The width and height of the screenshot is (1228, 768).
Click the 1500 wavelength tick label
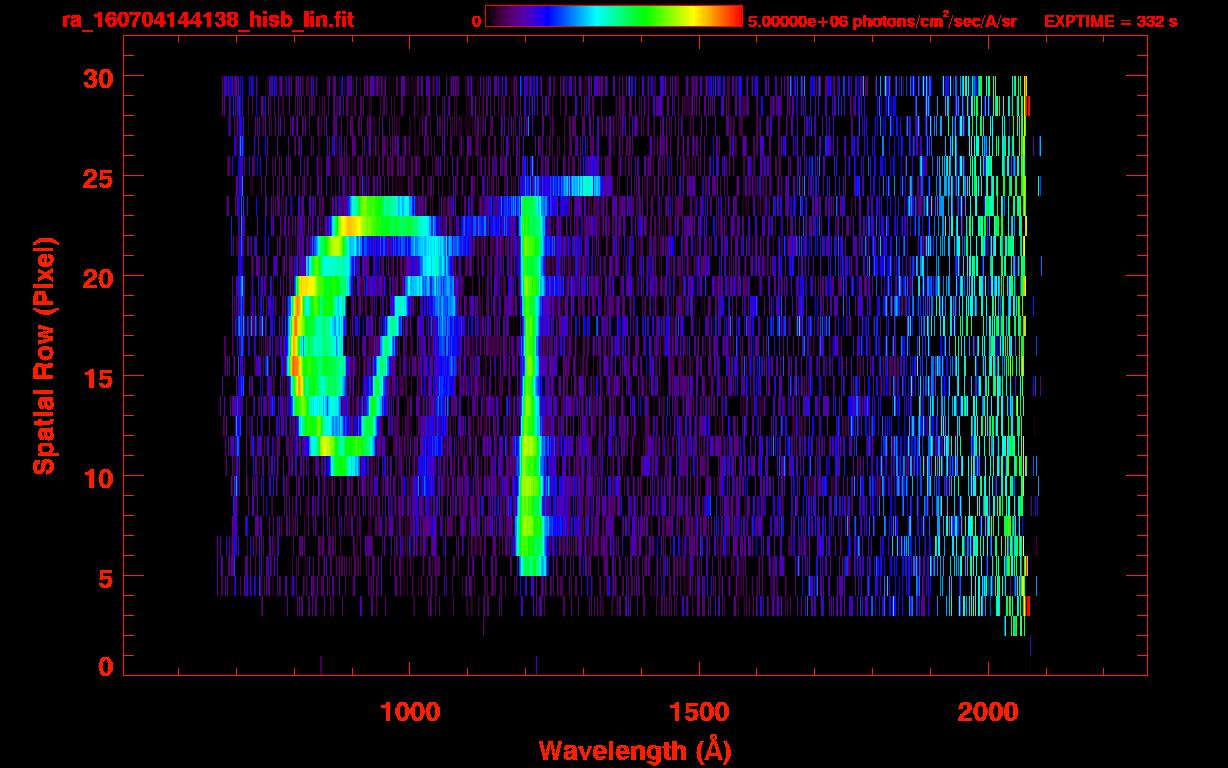pyautogui.click(x=698, y=712)
